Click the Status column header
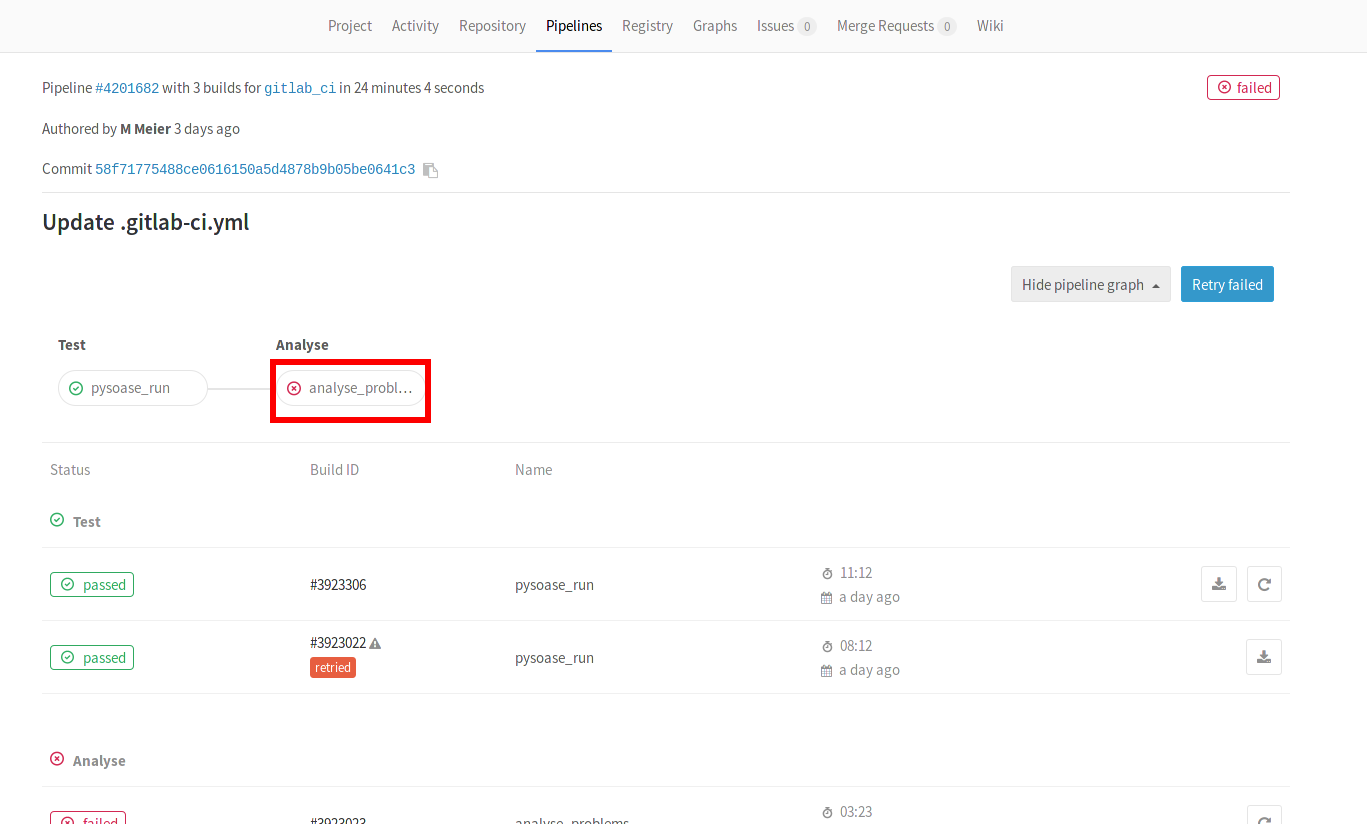1367x824 pixels. click(70, 469)
